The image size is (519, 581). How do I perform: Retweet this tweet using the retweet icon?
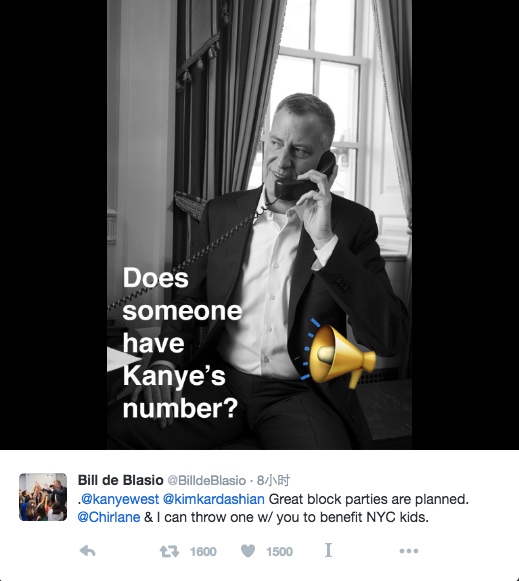(x=169, y=551)
